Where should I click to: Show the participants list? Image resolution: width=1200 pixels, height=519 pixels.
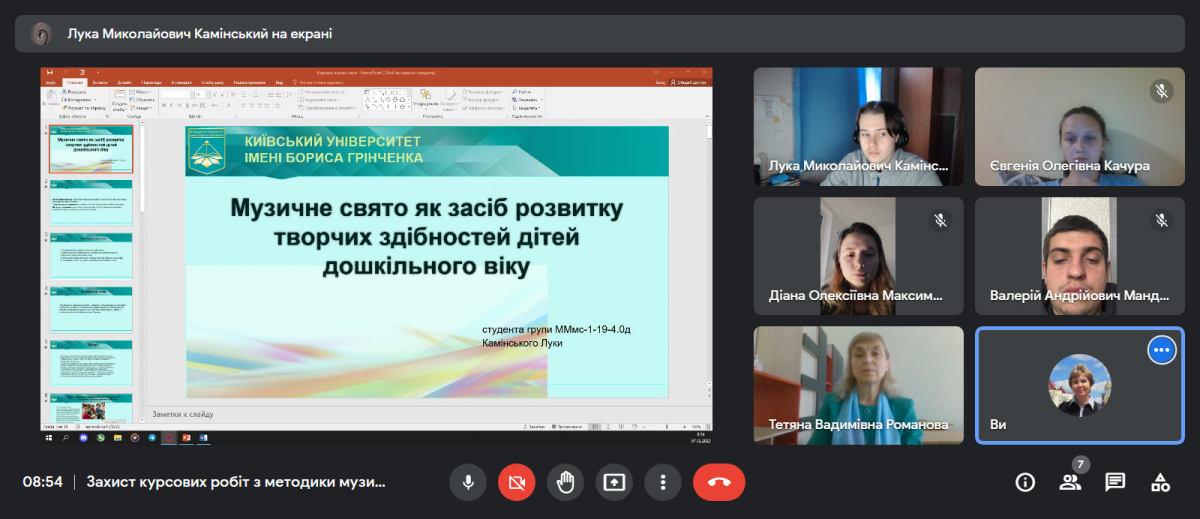click(x=1070, y=482)
